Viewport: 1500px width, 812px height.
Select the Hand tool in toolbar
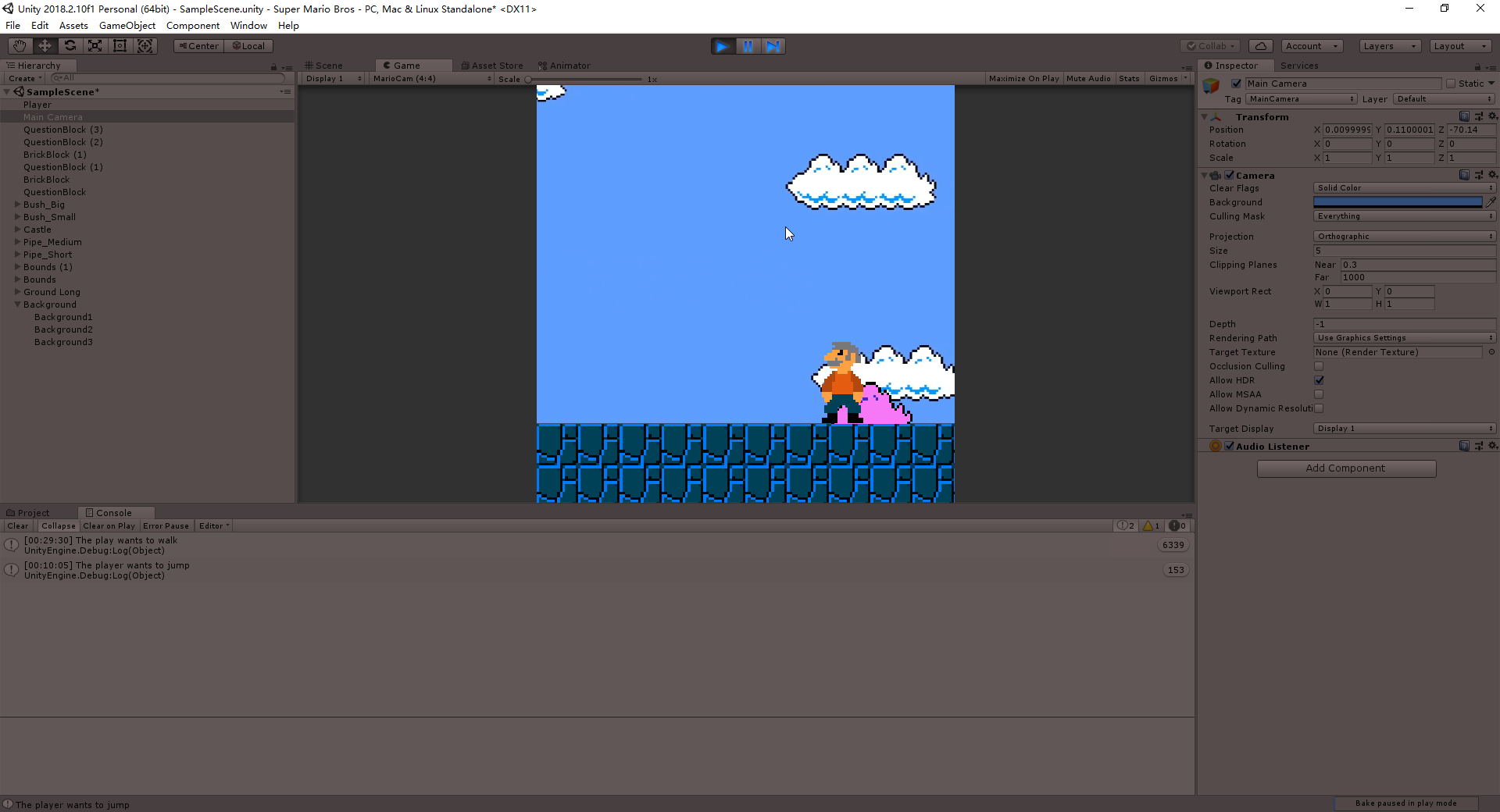[20, 46]
